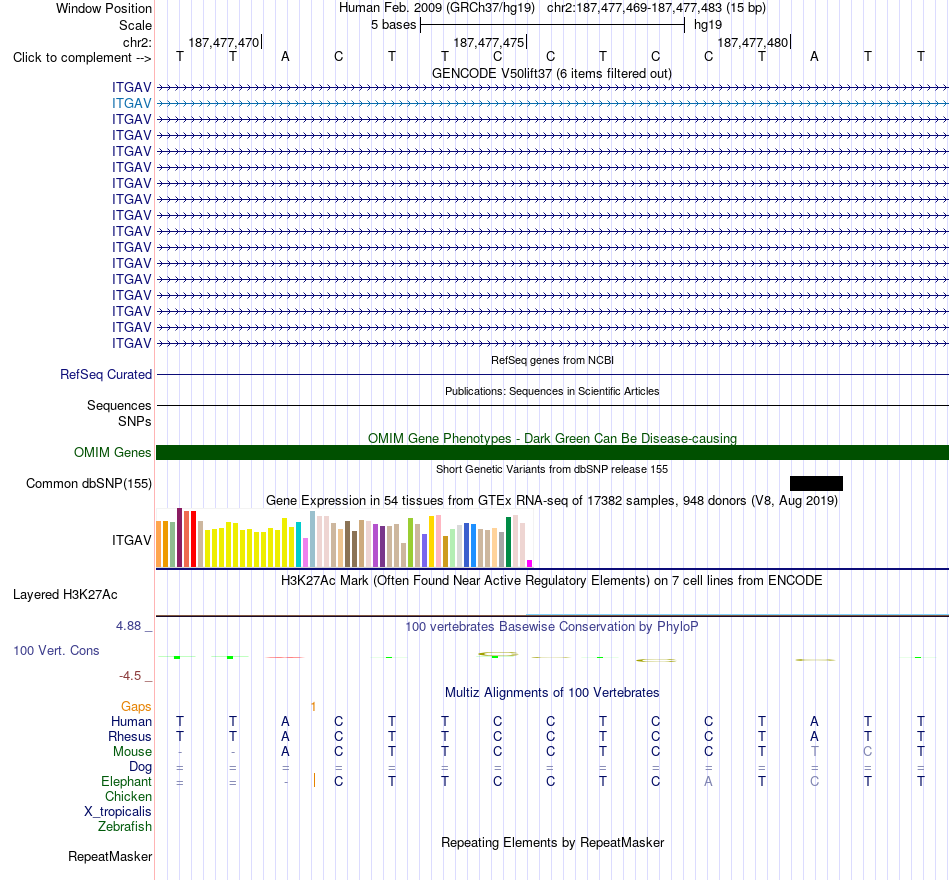This screenshot has height=880, width=950.
Task: Click the H3K27Ac Mark track title
Action: tap(552, 581)
